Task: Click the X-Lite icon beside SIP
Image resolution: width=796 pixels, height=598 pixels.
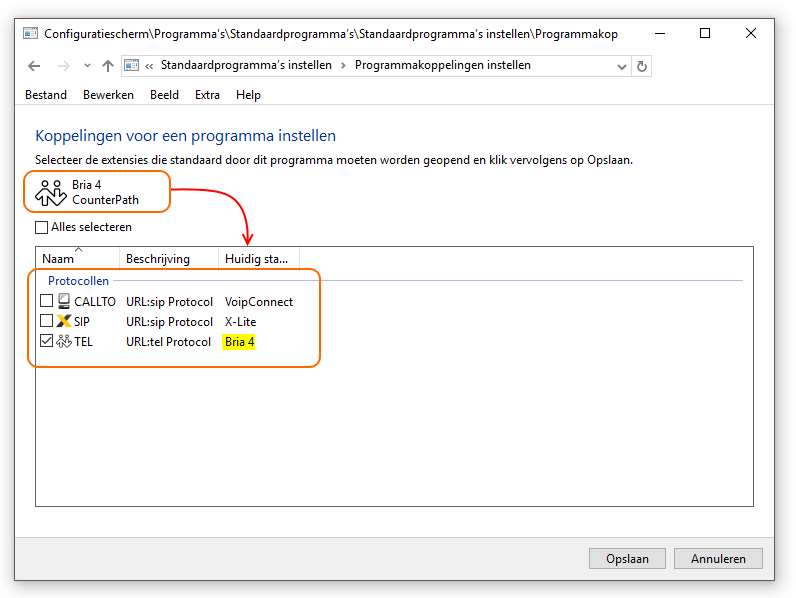Action: [x=64, y=321]
